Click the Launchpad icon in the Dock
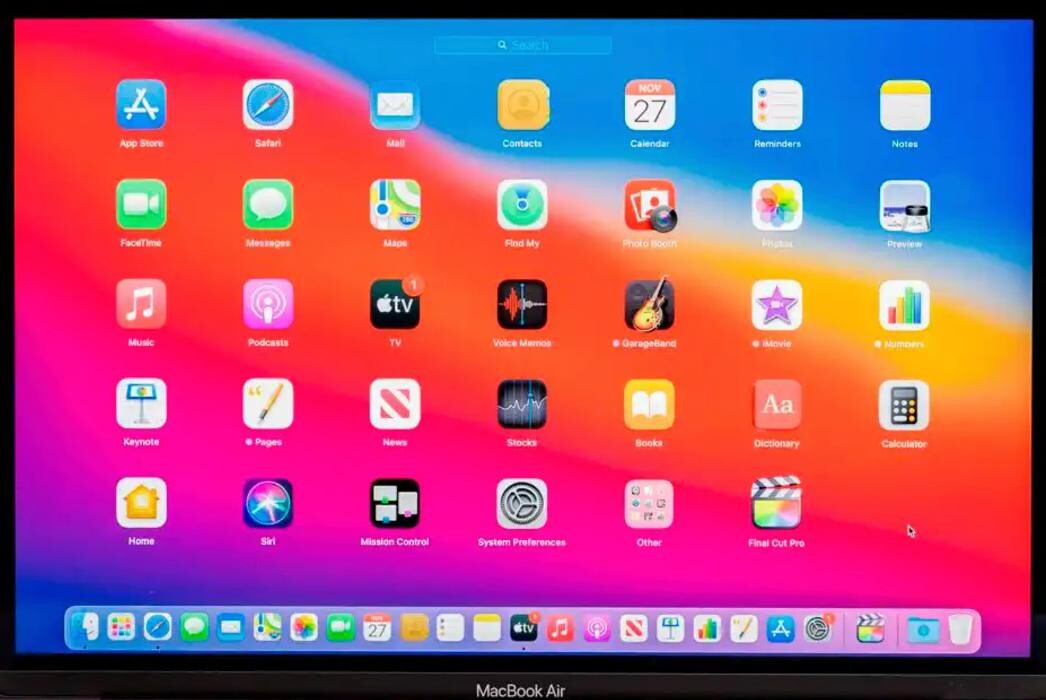1046x700 pixels. tap(121, 628)
